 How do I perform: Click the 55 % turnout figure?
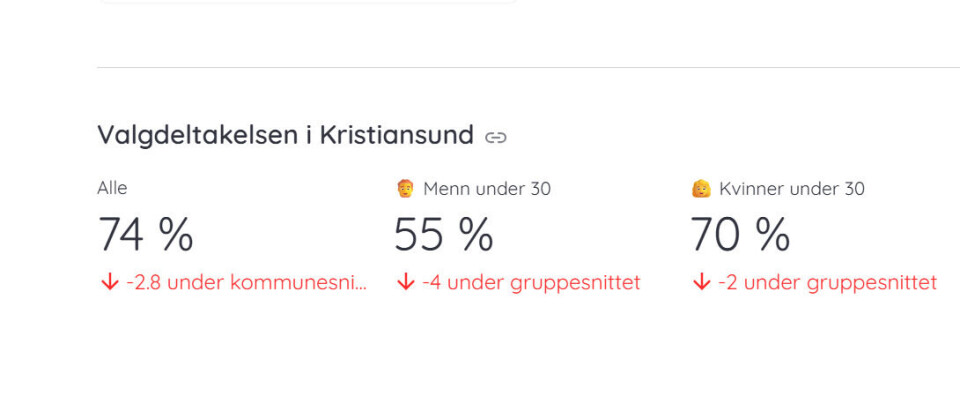443,234
